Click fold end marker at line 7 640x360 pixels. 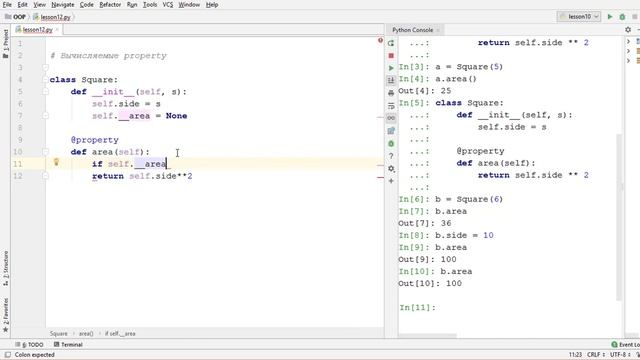(45, 116)
